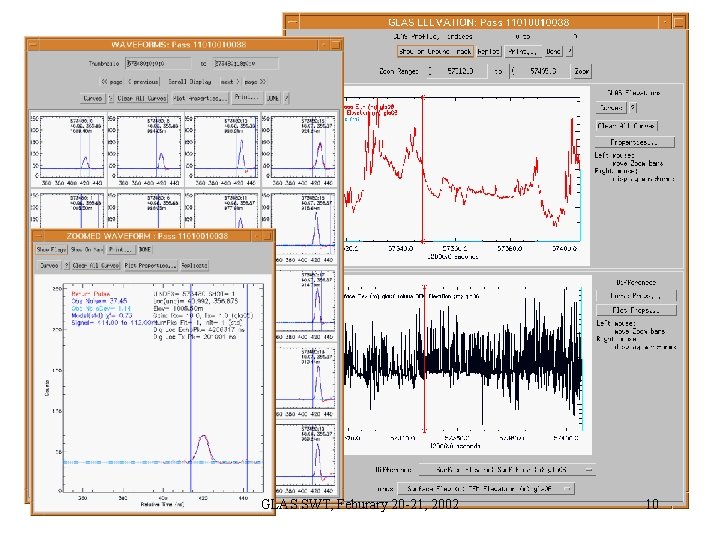Open 'Plot Properties...' in the Zoomed Waveform window
The height and width of the screenshot is (540, 720).
point(150,265)
